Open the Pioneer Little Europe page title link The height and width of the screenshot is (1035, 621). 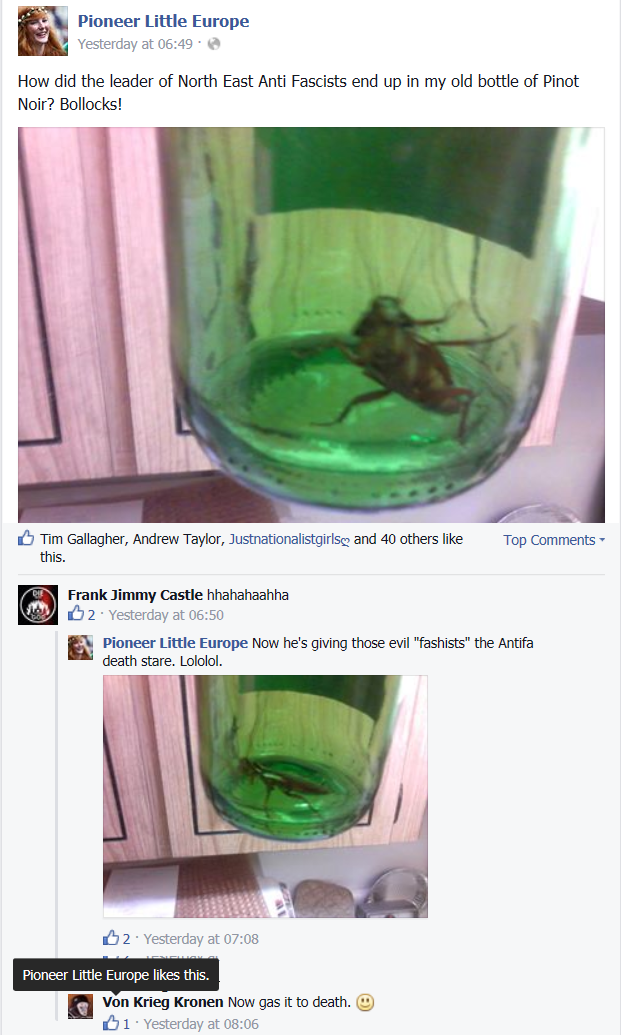(163, 21)
